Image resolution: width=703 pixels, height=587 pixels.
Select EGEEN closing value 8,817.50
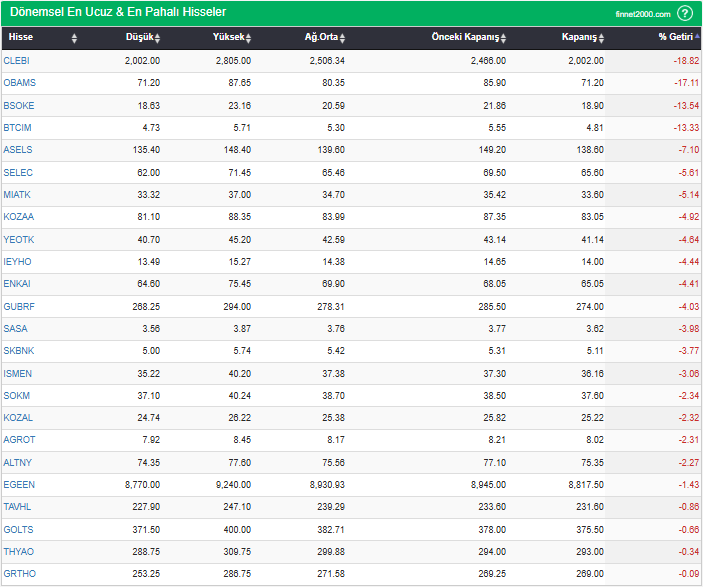[x=586, y=485]
